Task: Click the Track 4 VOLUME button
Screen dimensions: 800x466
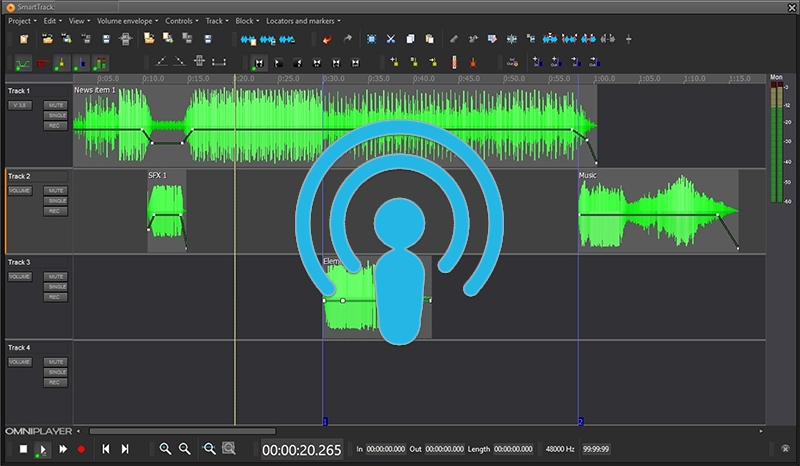Action: coord(20,362)
